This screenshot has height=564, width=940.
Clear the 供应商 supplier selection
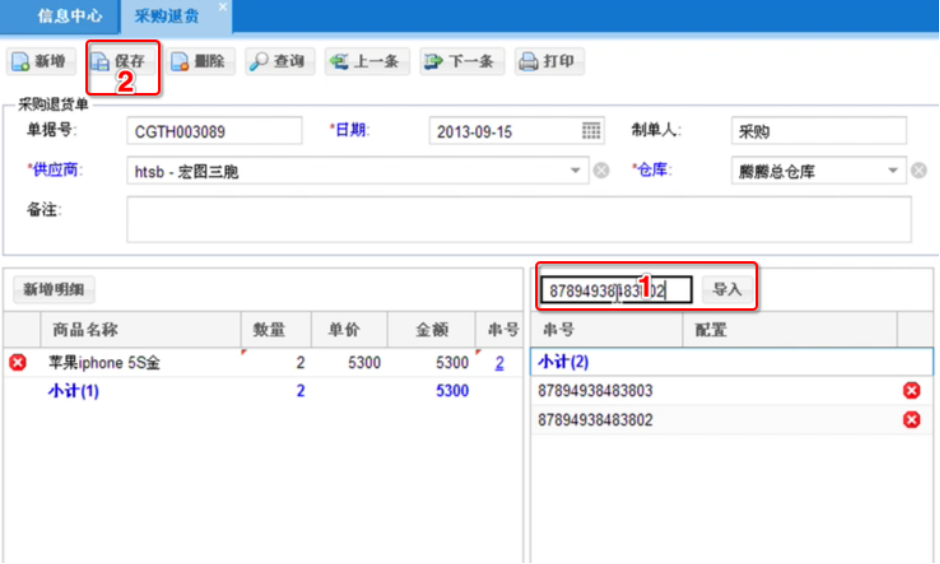click(601, 171)
